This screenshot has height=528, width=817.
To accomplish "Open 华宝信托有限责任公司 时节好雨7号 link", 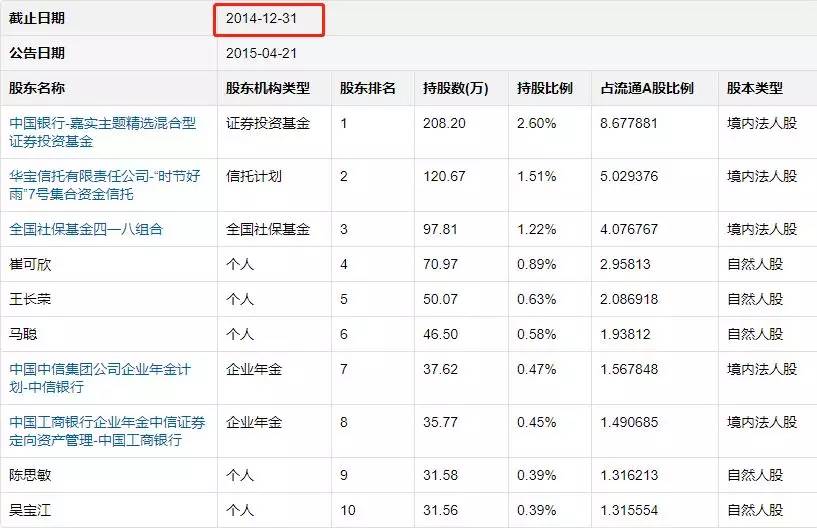I will click(x=104, y=185).
